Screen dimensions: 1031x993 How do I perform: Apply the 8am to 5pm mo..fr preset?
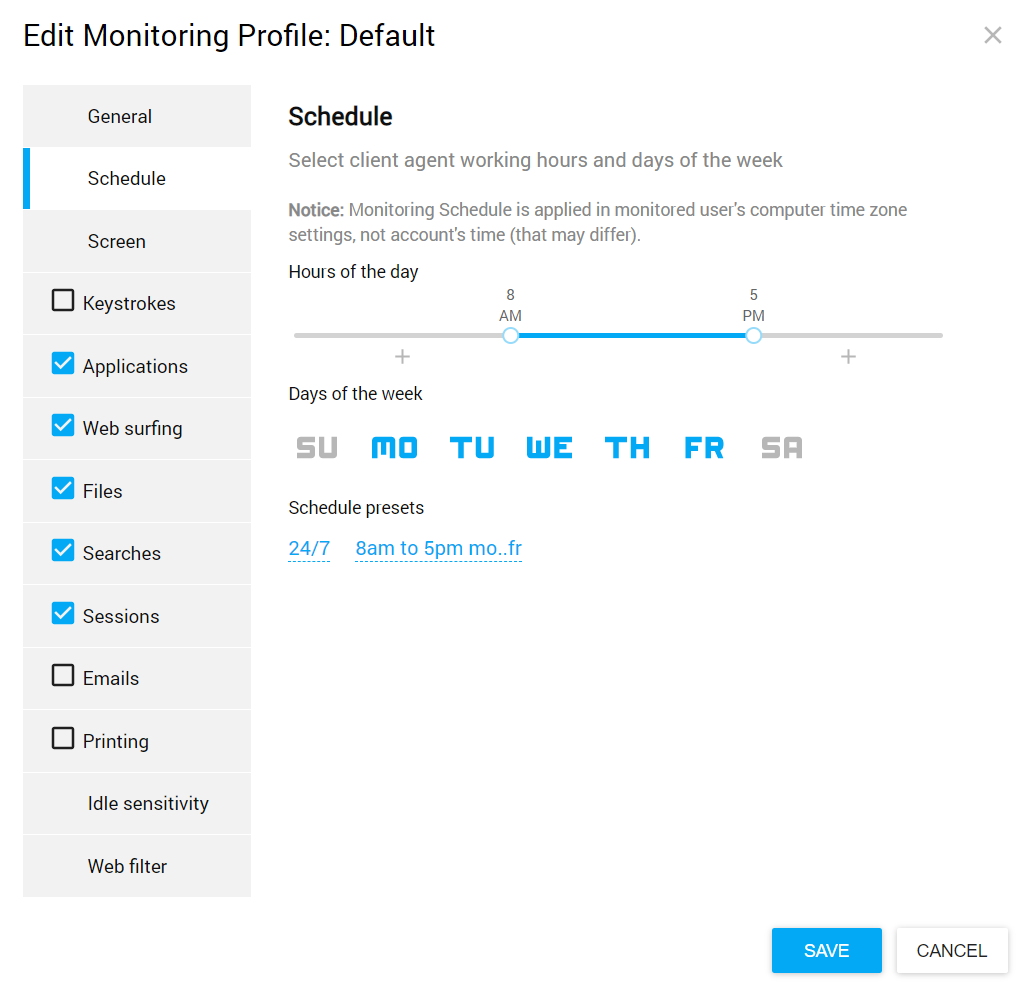point(438,549)
